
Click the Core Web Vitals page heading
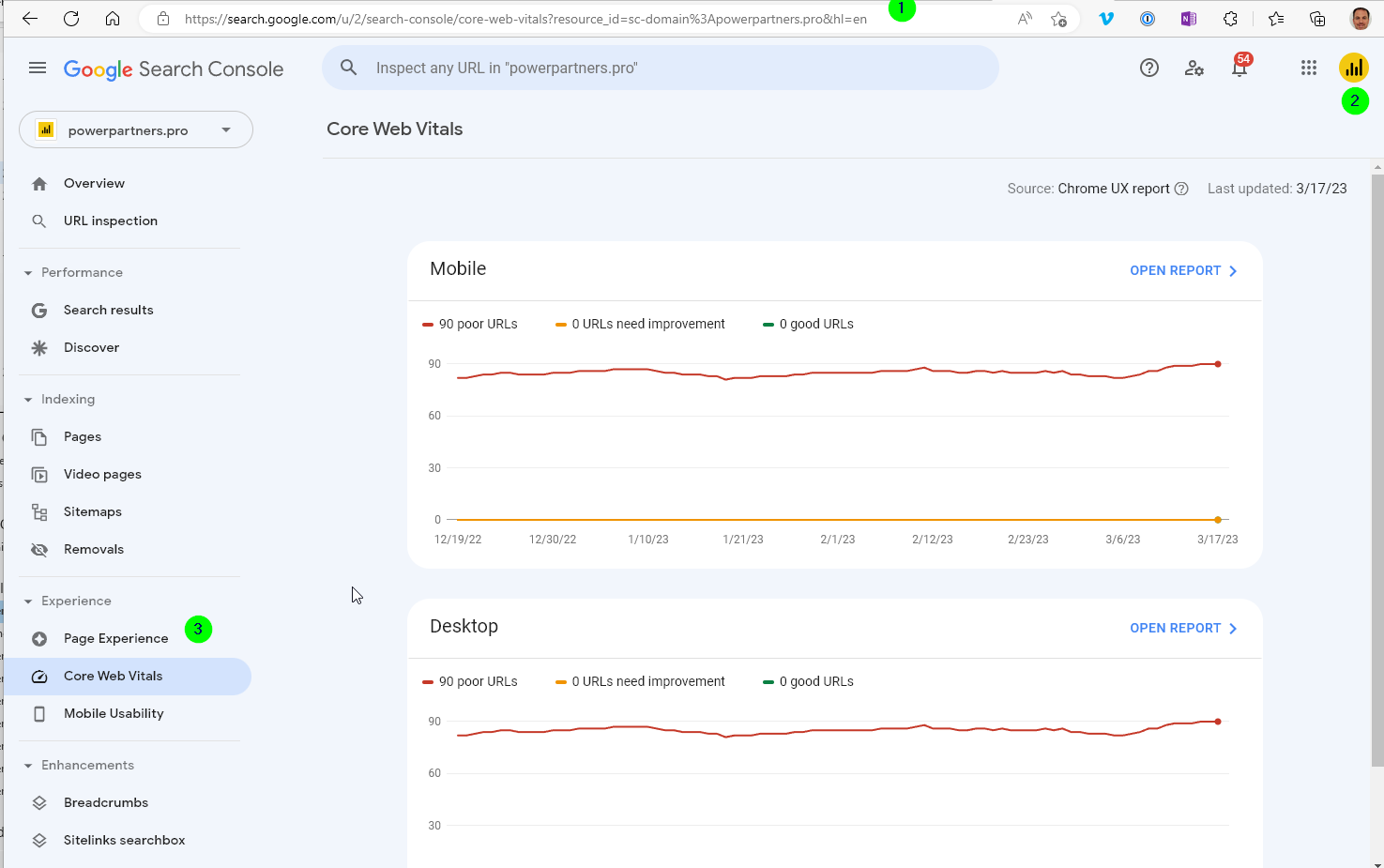click(x=395, y=129)
